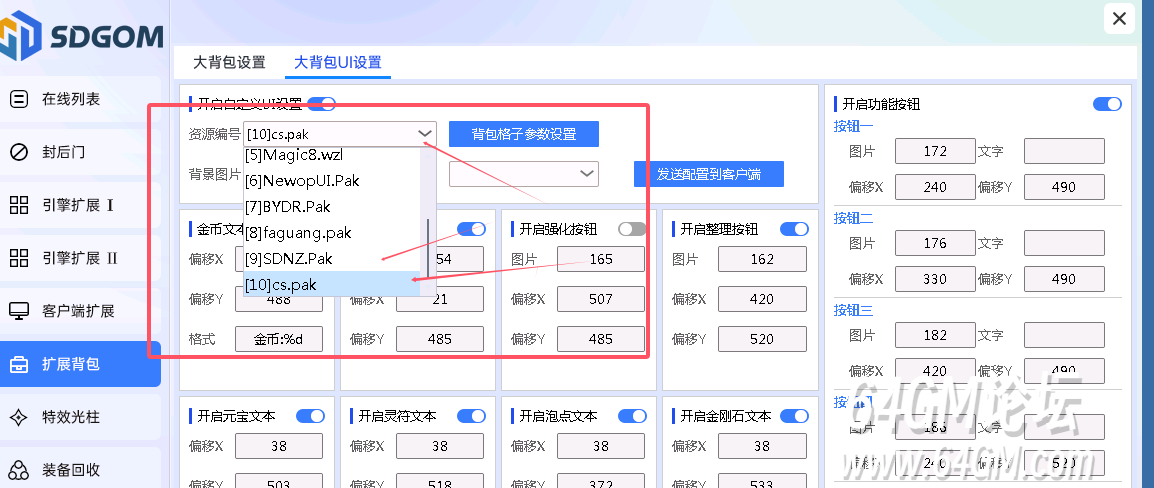Screen dimensions: 1154x488
Task: Collapse the 资源编号 dropdown arrow
Action: [x=425, y=133]
